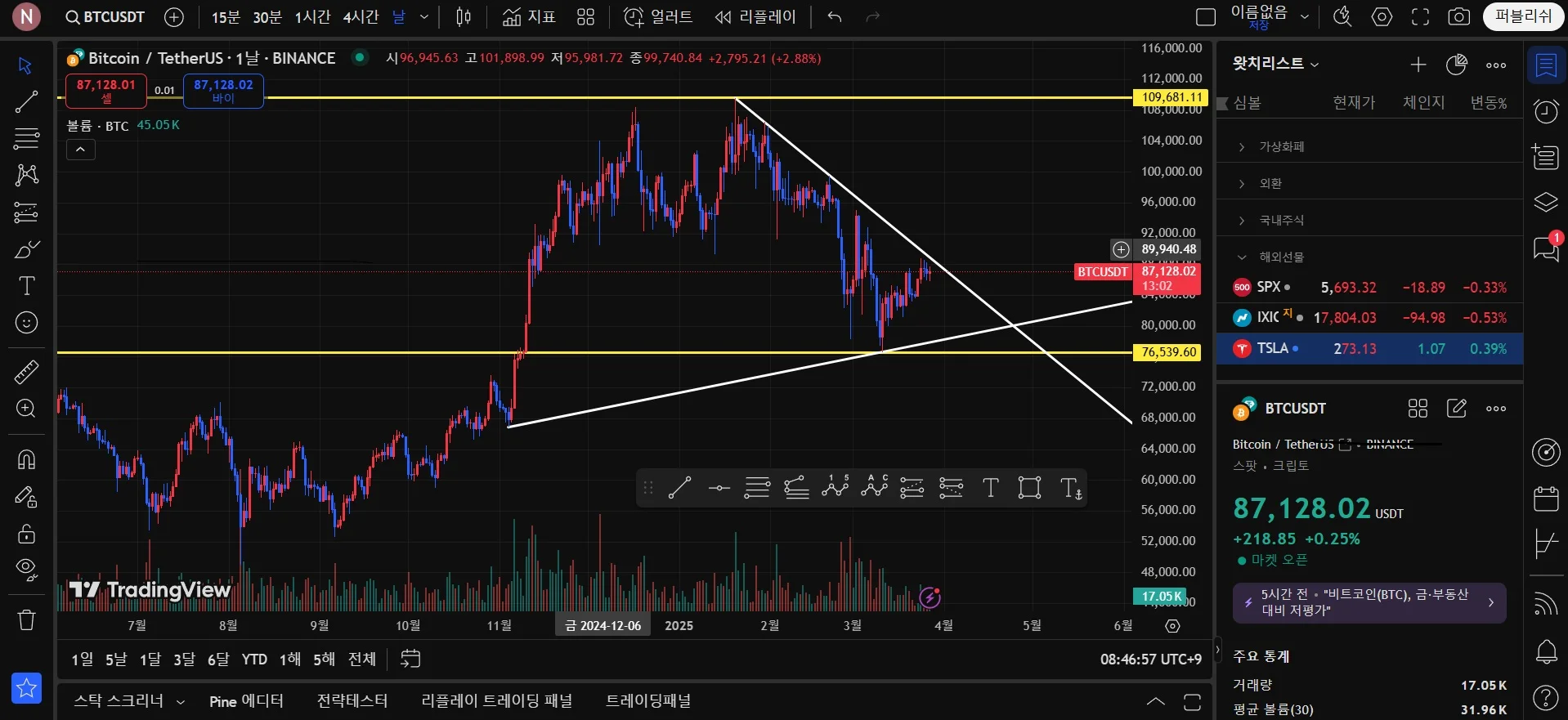Change the candlestick chart type
Viewport: 1568px width, 720px height.
pos(464,17)
